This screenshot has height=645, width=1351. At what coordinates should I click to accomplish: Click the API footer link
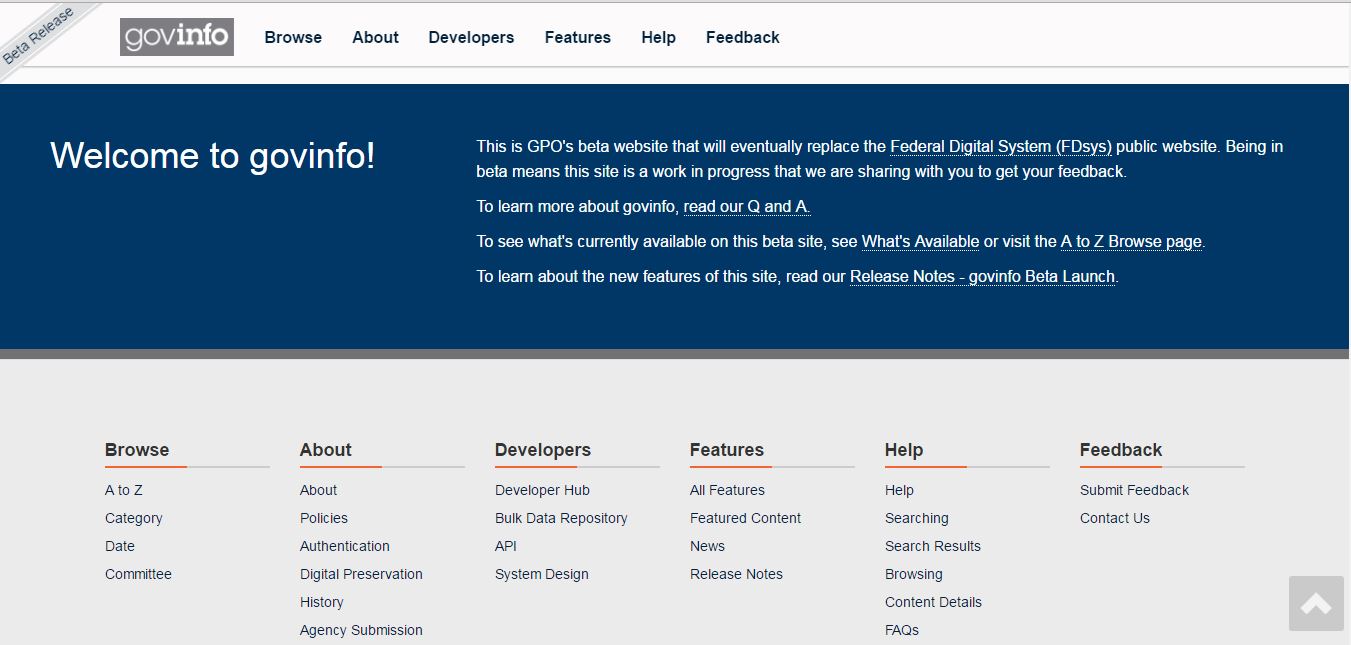point(506,546)
